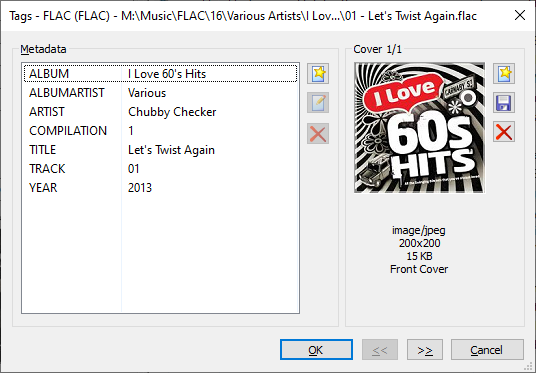Screen dimensions: 536x373
Task: Add a new metadata tag
Action: (x=318, y=74)
